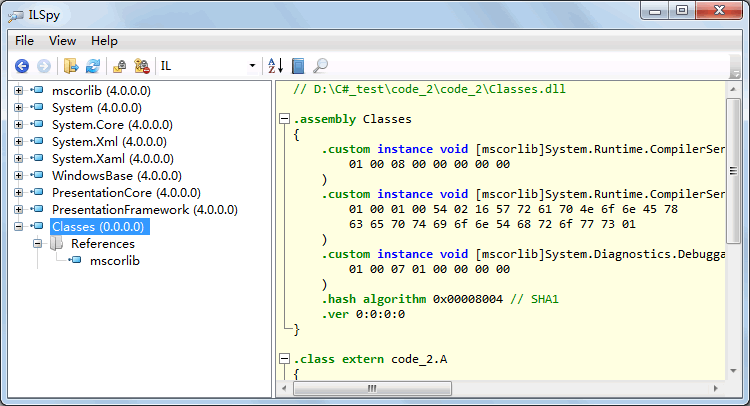Select mscorlib under References
Viewport: 750px width, 406px height.
pyautogui.click(x=115, y=261)
